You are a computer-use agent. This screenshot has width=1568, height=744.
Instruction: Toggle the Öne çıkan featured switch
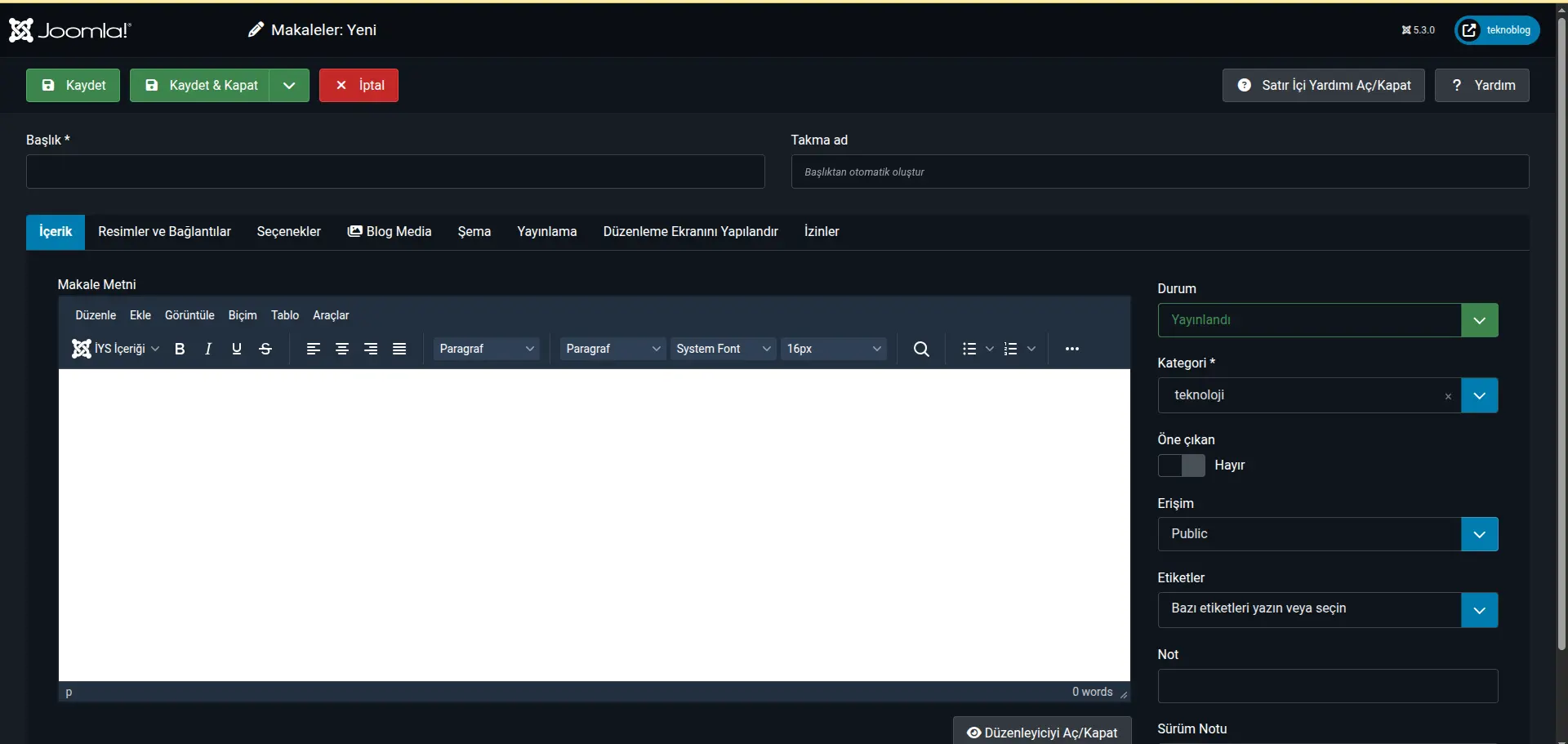[x=1181, y=466]
